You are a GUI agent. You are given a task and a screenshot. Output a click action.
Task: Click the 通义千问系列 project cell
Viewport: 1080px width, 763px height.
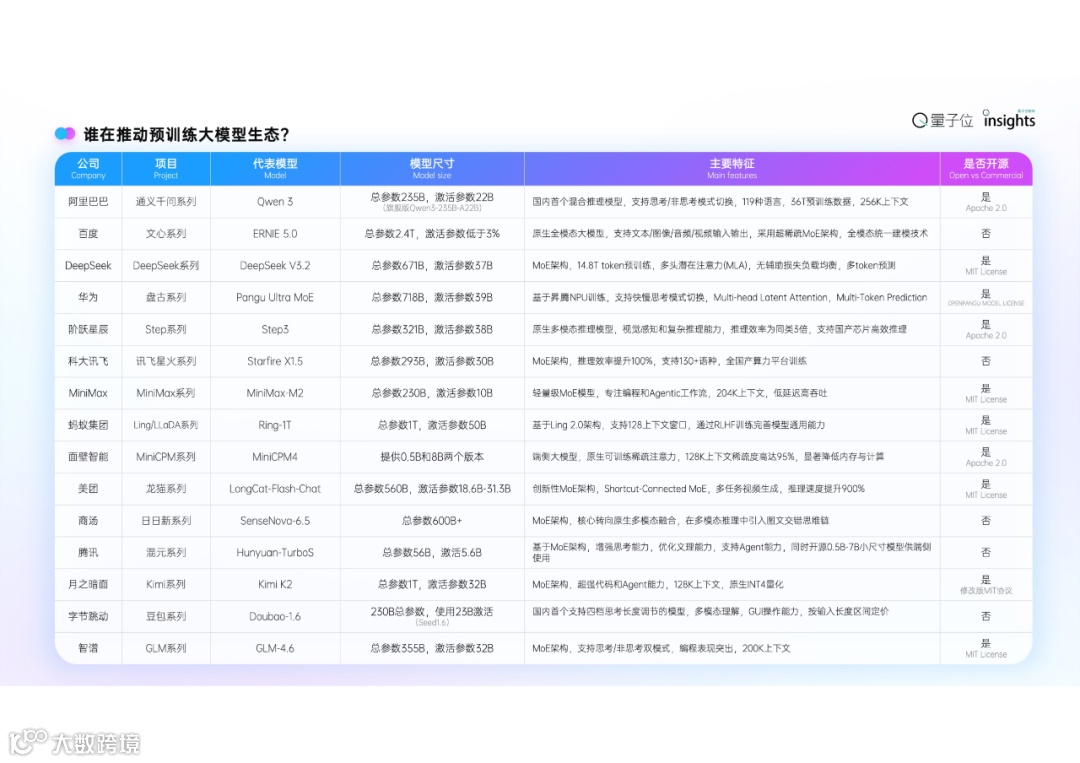point(166,202)
